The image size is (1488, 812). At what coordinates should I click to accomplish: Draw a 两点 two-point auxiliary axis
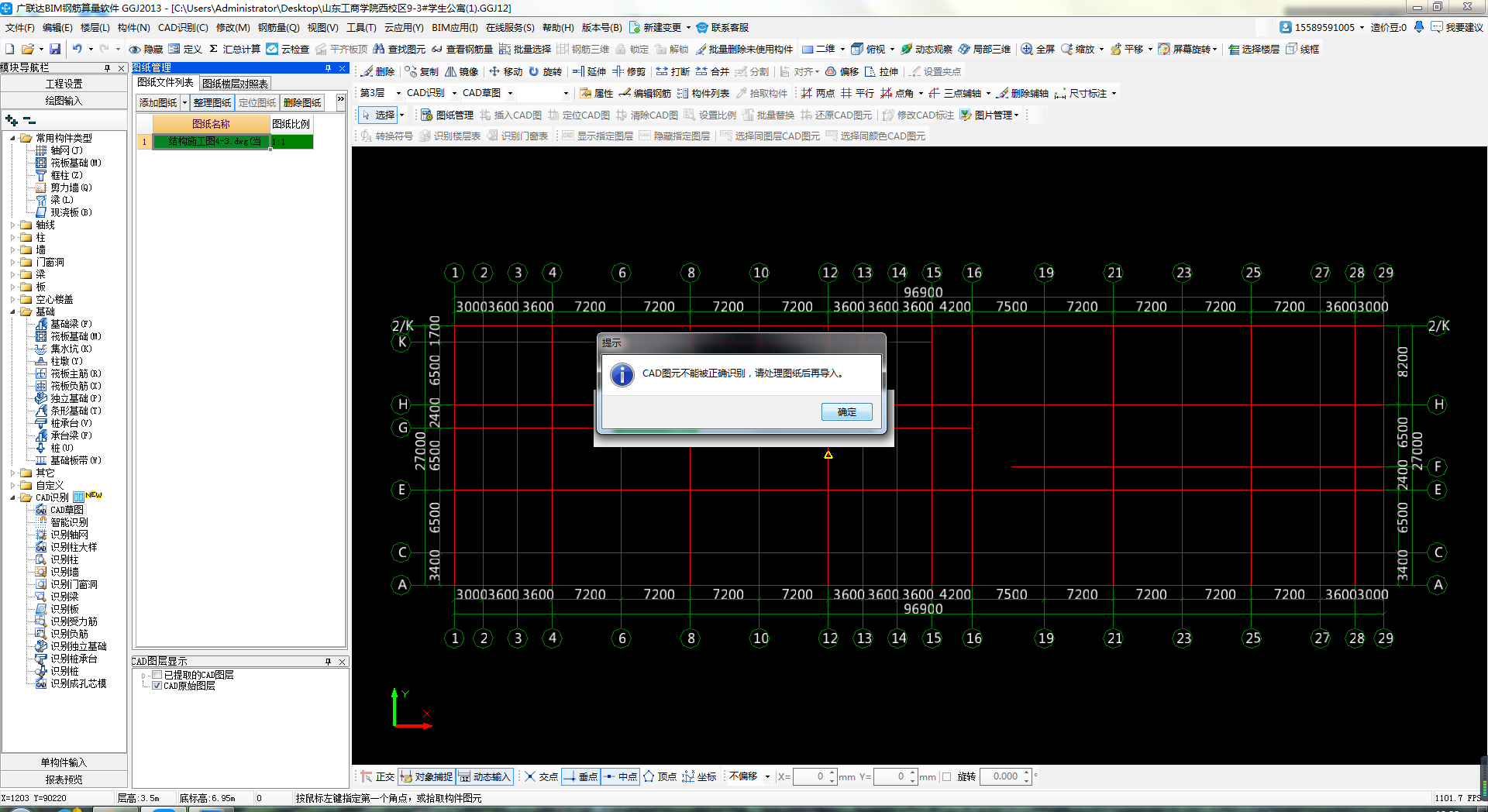click(x=818, y=93)
